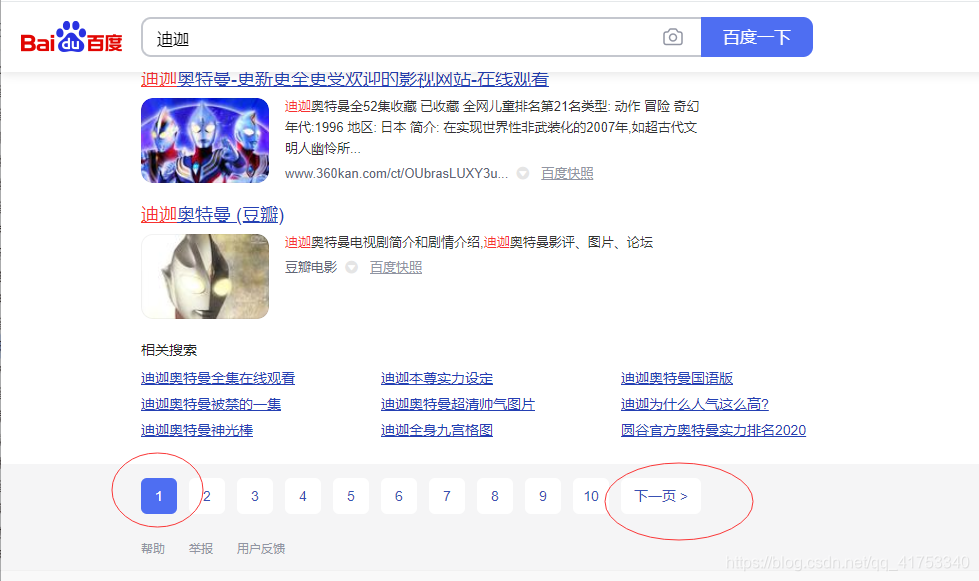Select current page 1 in pagination
This screenshot has height=581, width=979.
click(x=159, y=496)
